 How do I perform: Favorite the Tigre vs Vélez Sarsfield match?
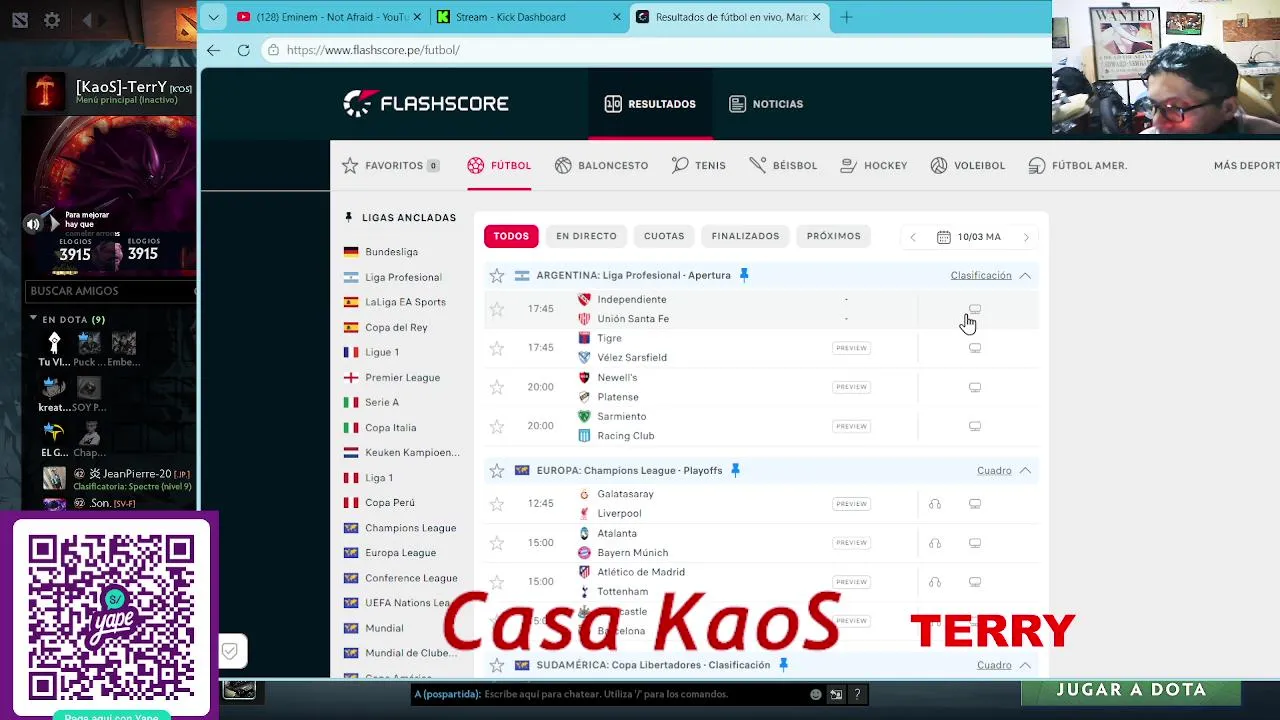coord(497,348)
